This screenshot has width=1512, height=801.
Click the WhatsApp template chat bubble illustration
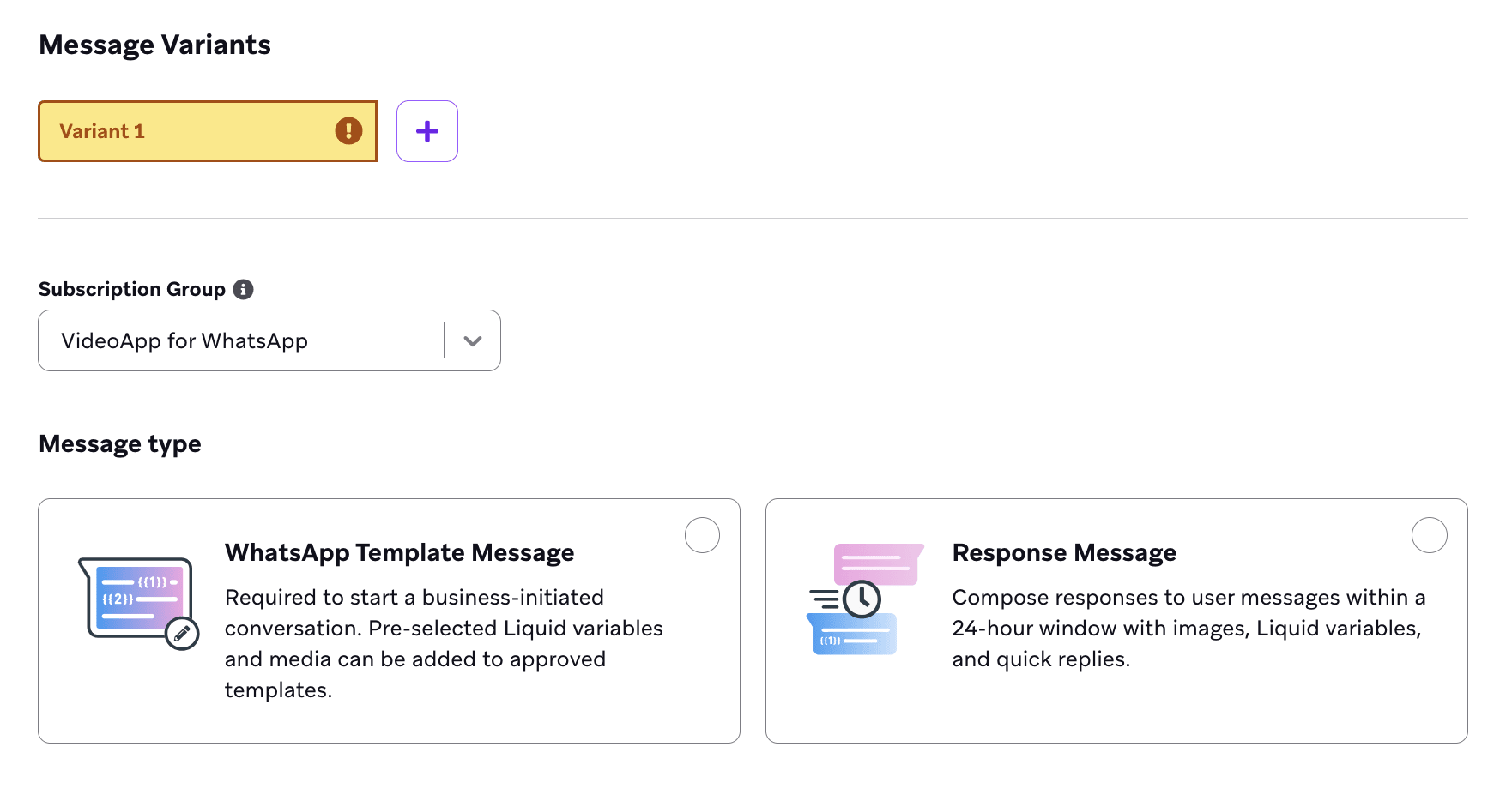(x=135, y=597)
